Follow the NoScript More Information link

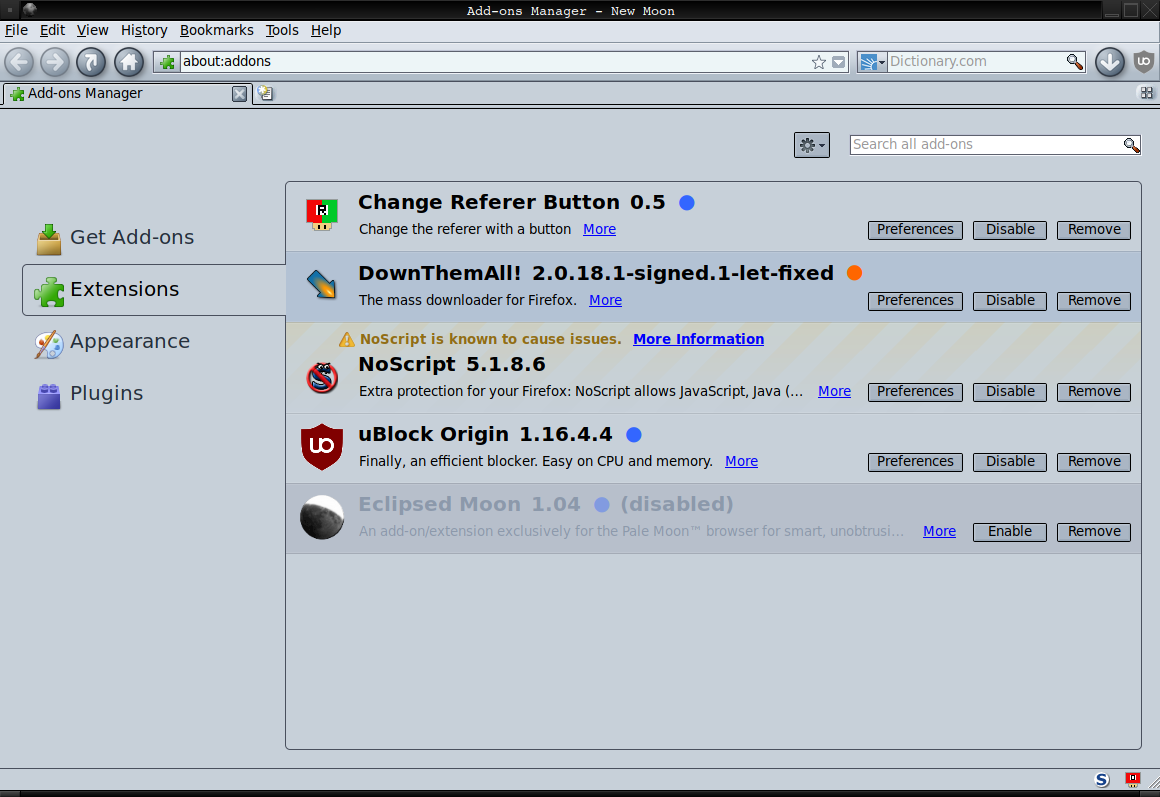pyautogui.click(x=698, y=339)
